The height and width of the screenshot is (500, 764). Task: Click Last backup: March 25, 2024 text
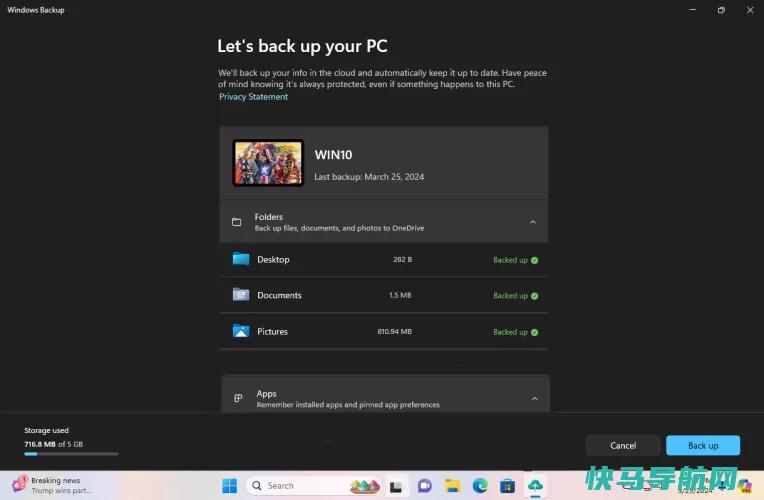pyautogui.click(x=369, y=177)
